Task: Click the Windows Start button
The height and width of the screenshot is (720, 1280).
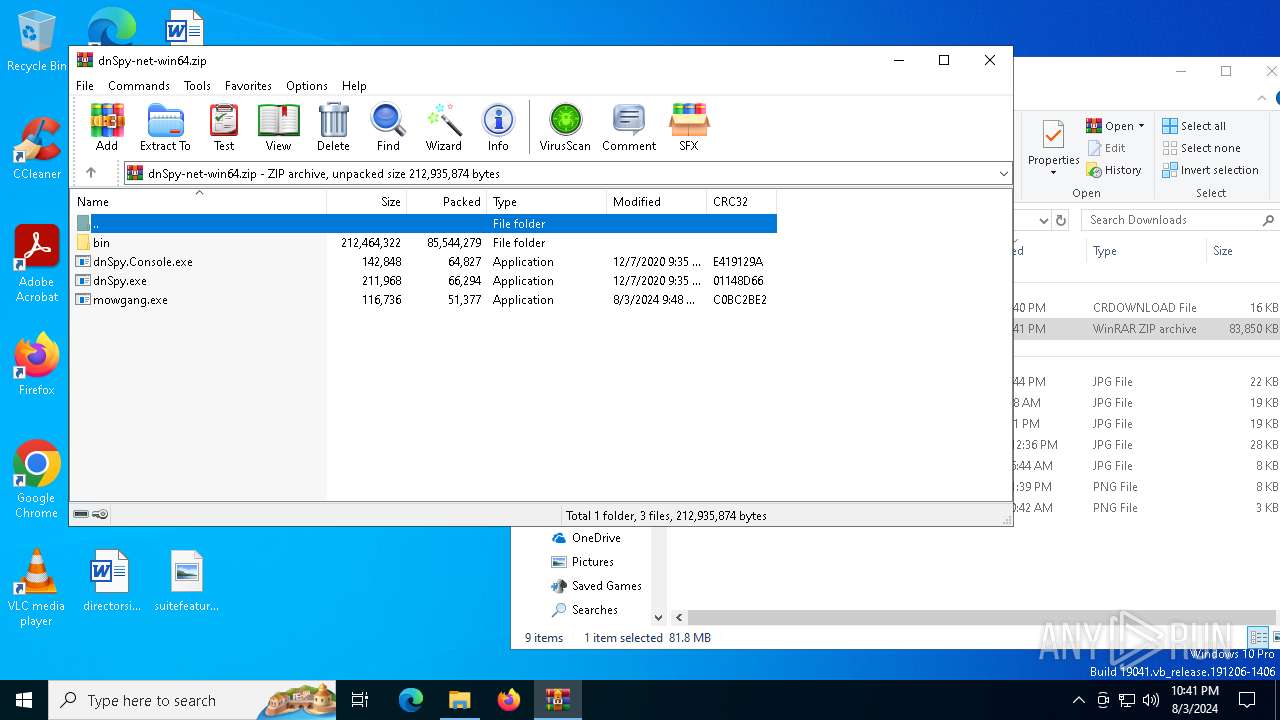Action: [24, 700]
